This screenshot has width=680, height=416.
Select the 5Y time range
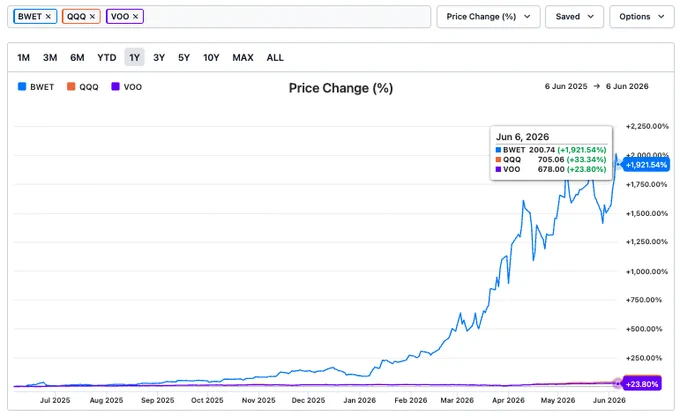tap(184, 57)
